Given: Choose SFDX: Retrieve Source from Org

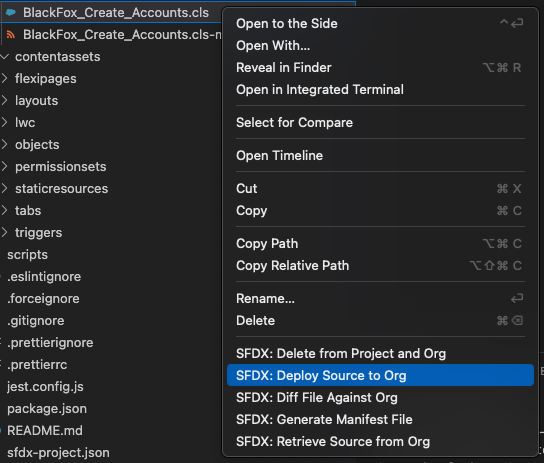Looking at the screenshot, I should (x=380, y=441).
